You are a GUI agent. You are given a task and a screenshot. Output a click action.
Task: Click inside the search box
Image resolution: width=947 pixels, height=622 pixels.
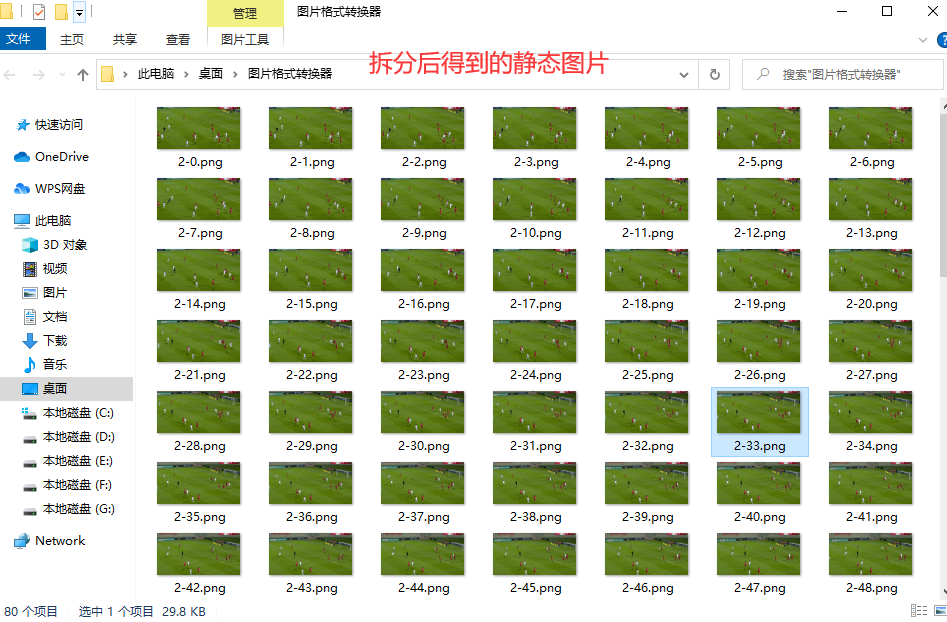pyautogui.click(x=840, y=74)
